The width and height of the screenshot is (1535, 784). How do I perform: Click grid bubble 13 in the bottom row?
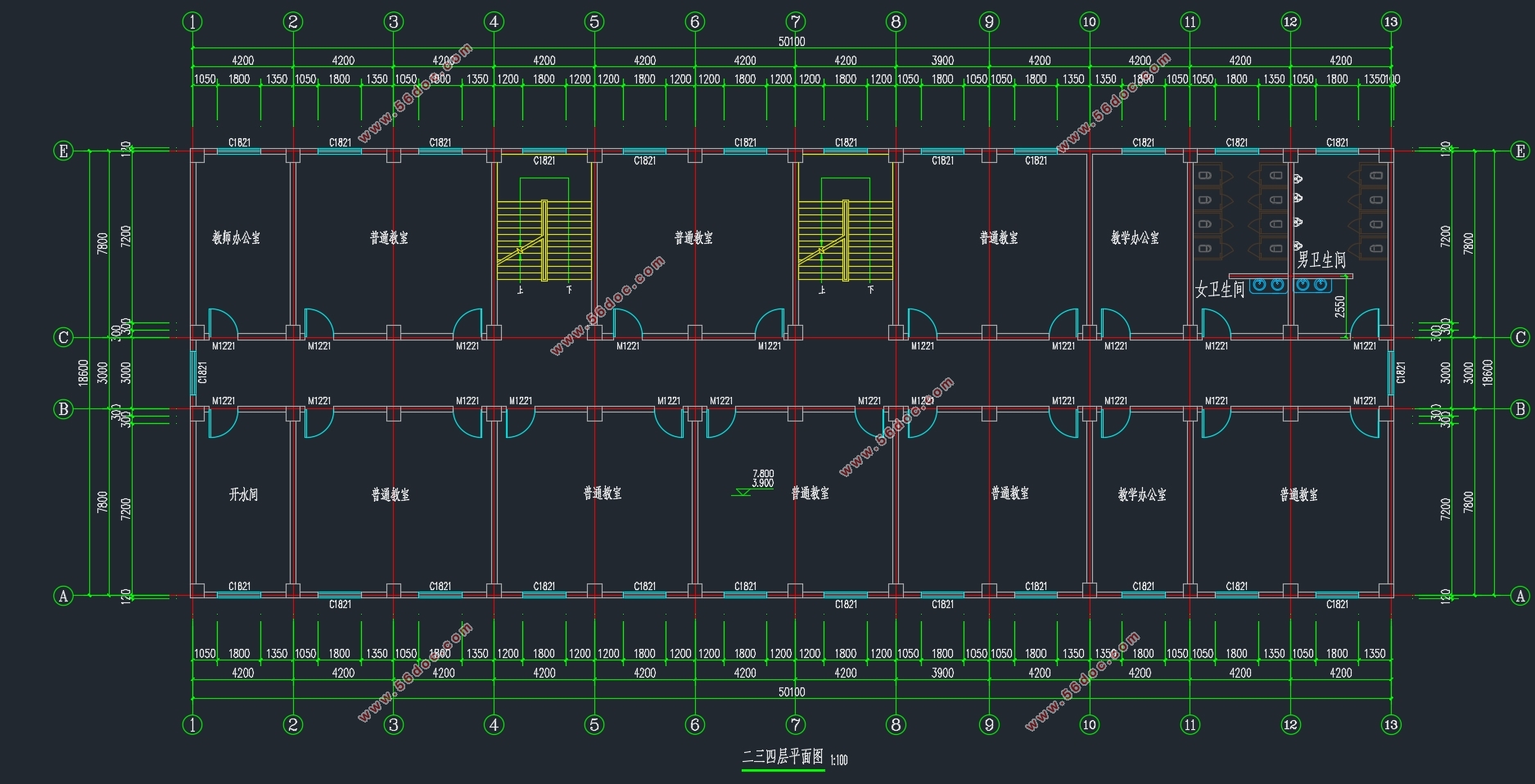tap(1391, 724)
